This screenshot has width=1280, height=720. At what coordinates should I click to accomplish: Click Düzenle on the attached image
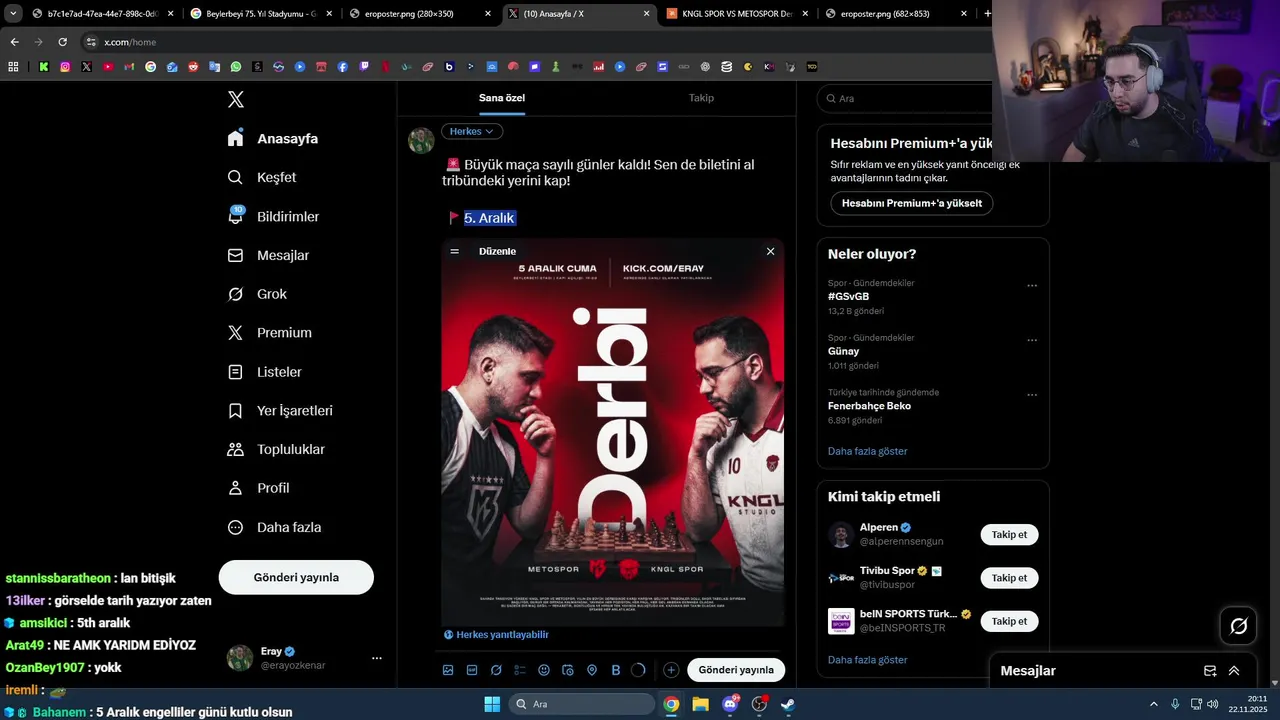pyautogui.click(x=497, y=251)
